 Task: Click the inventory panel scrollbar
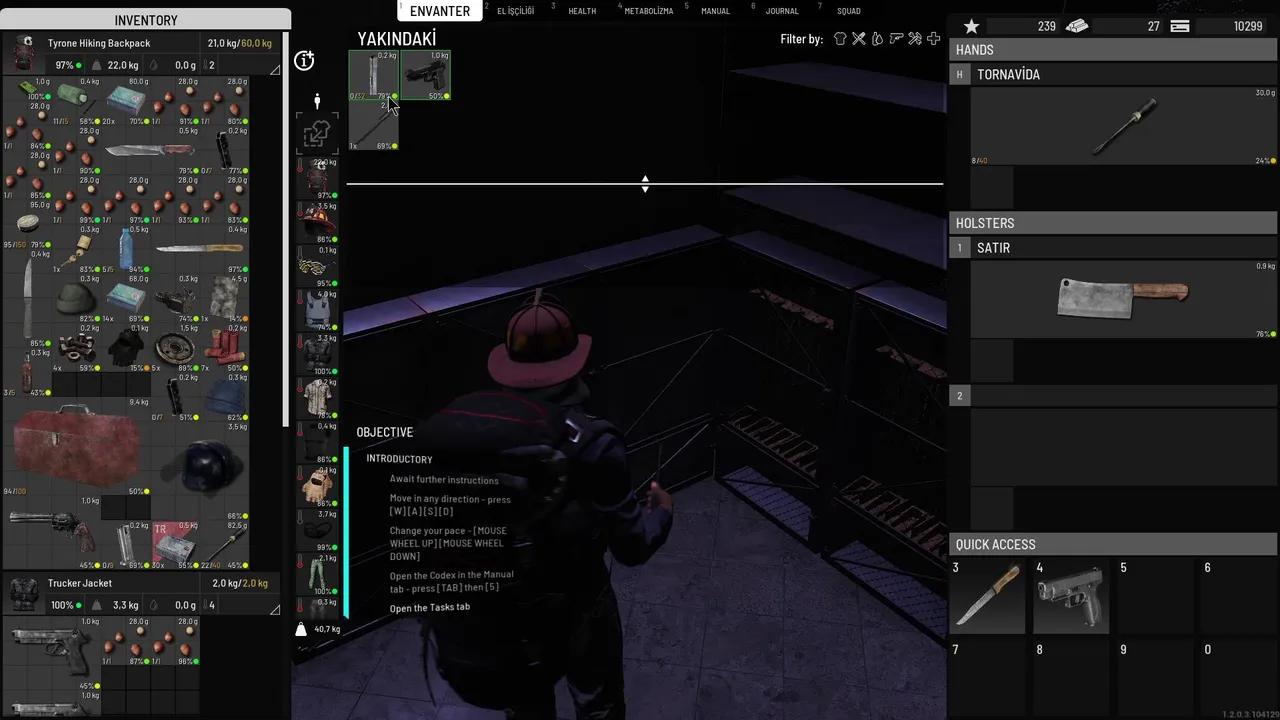pos(286,230)
